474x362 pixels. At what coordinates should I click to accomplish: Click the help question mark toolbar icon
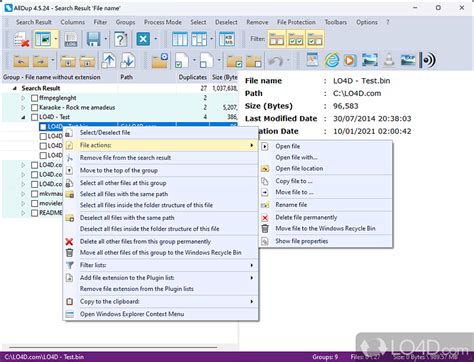(x=121, y=39)
